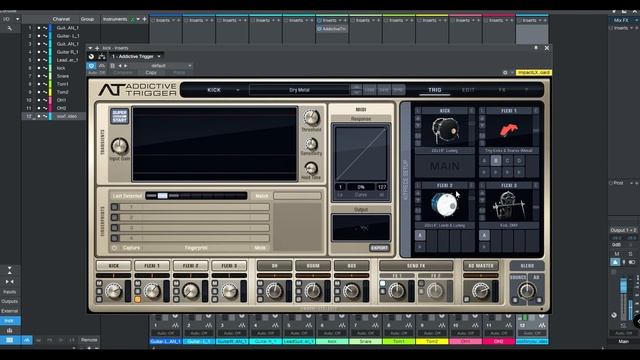Open the Instruments dropdown arrow
The width and height of the screenshot is (640, 360).
138,19
